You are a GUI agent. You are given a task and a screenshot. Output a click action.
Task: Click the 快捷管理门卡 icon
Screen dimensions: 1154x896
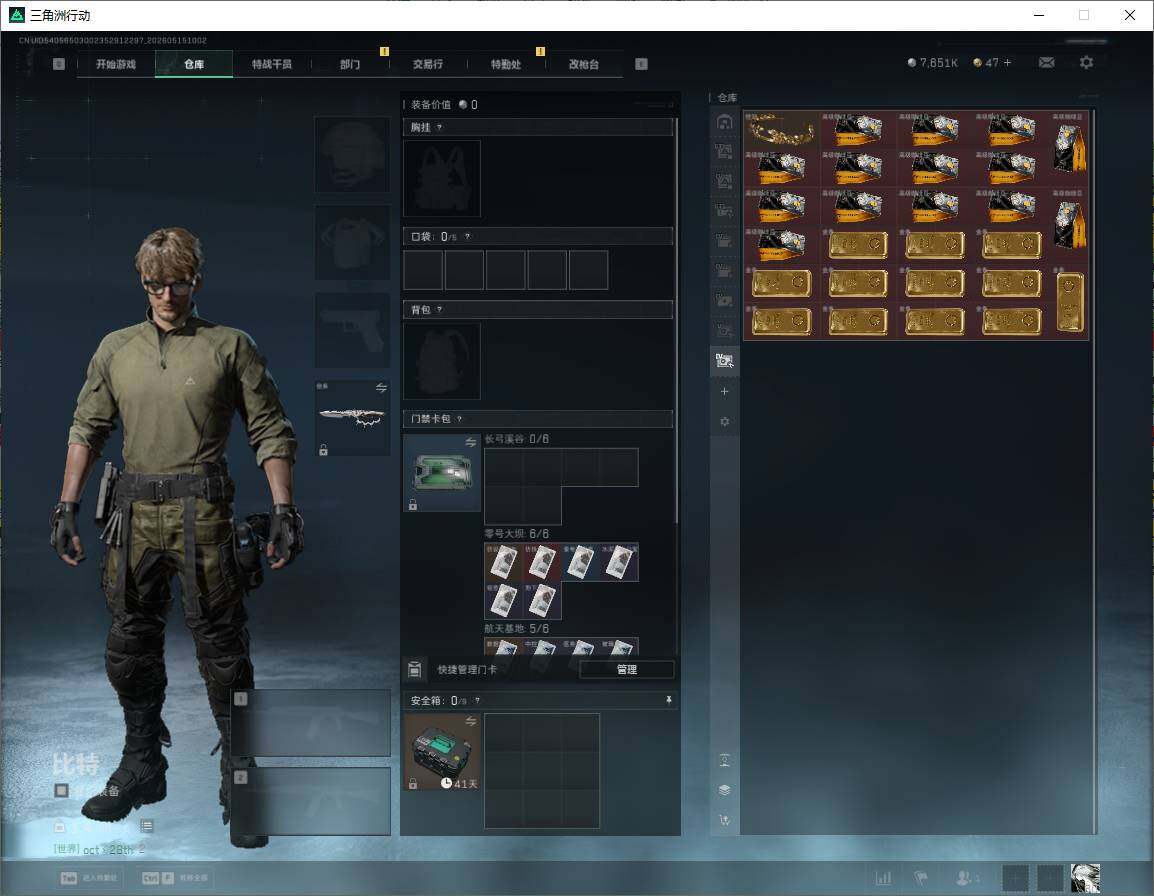click(414, 669)
